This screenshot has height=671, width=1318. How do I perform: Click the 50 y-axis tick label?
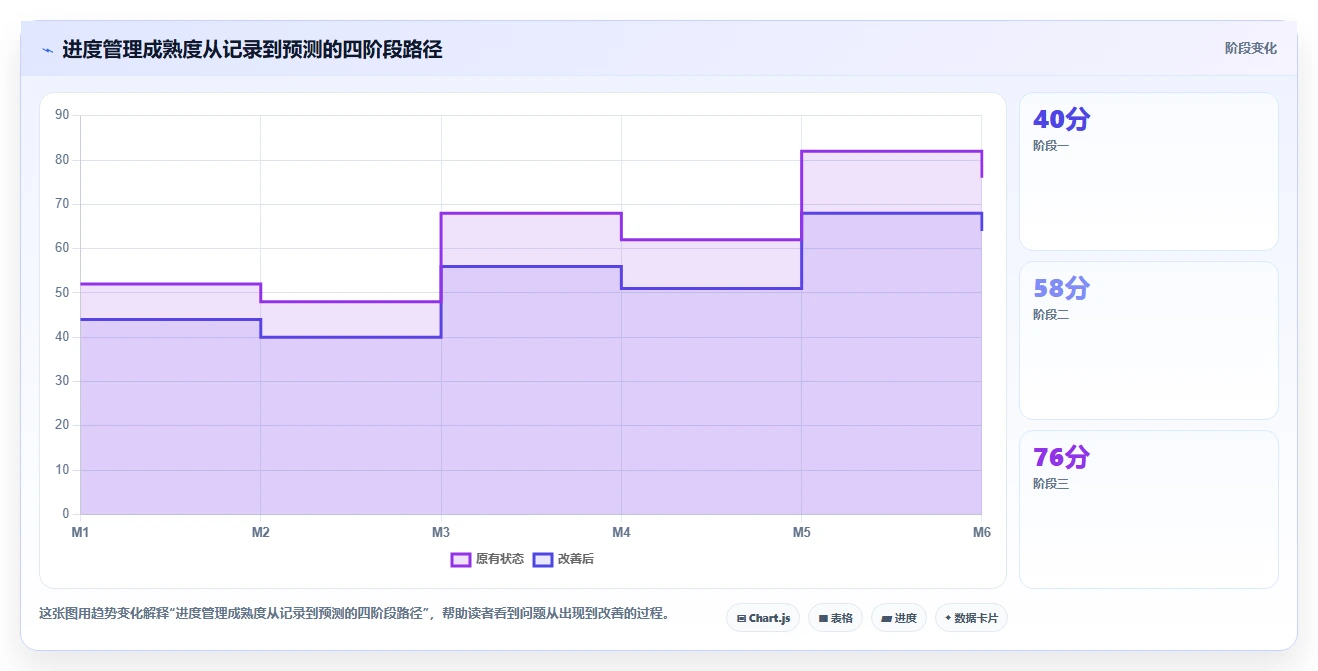click(62, 292)
